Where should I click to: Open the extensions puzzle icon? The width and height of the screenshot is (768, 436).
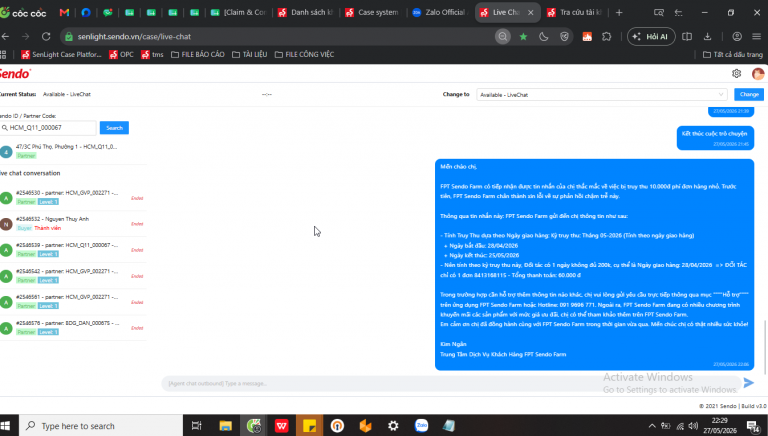pyautogui.click(x=607, y=37)
